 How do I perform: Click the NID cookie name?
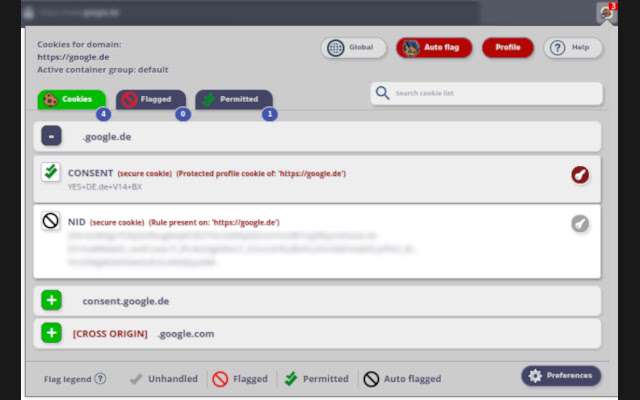pos(77,222)
